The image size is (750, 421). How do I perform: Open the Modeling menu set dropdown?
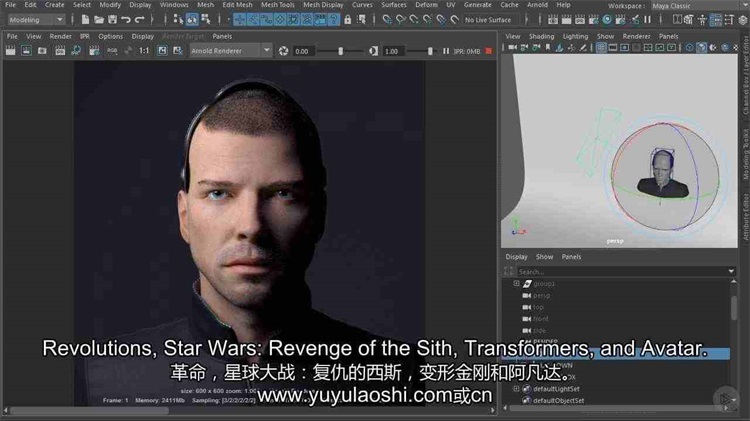(x=36, y=20)
